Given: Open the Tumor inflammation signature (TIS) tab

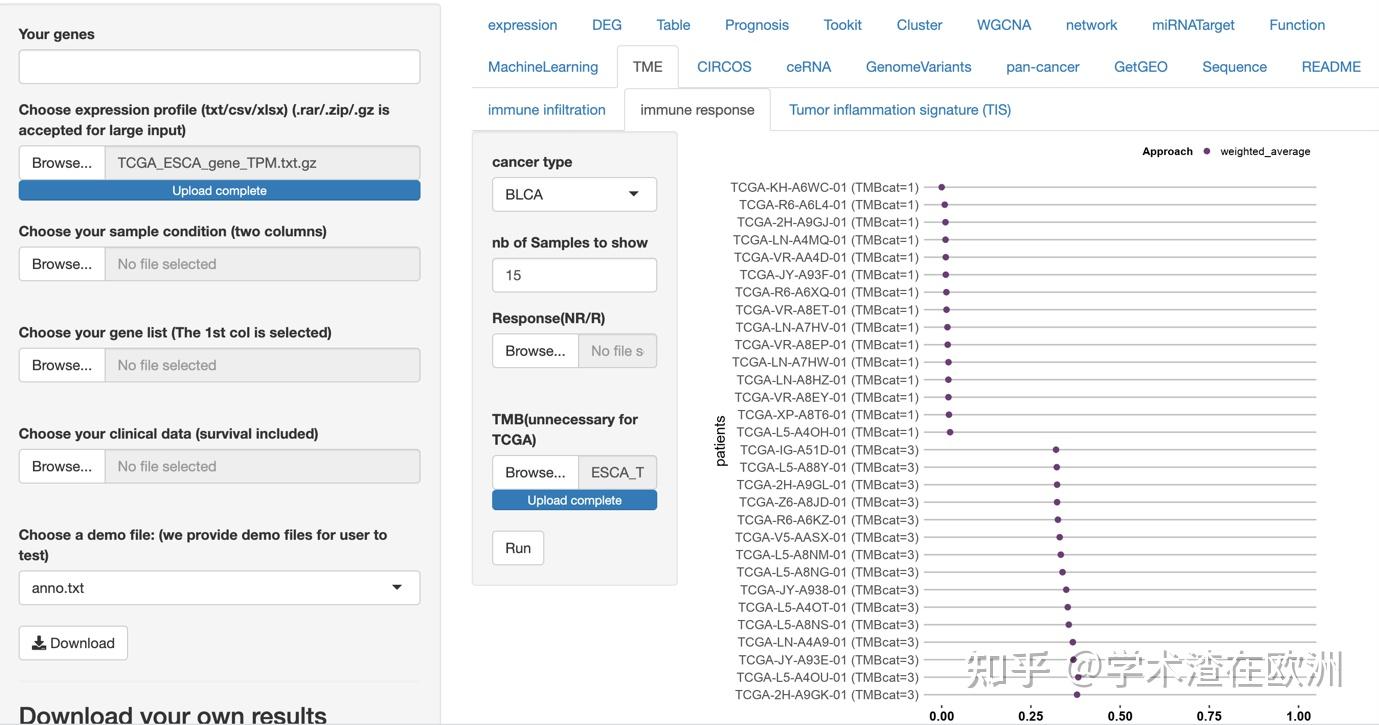Looking at the screenshot, I should point(898,109).
